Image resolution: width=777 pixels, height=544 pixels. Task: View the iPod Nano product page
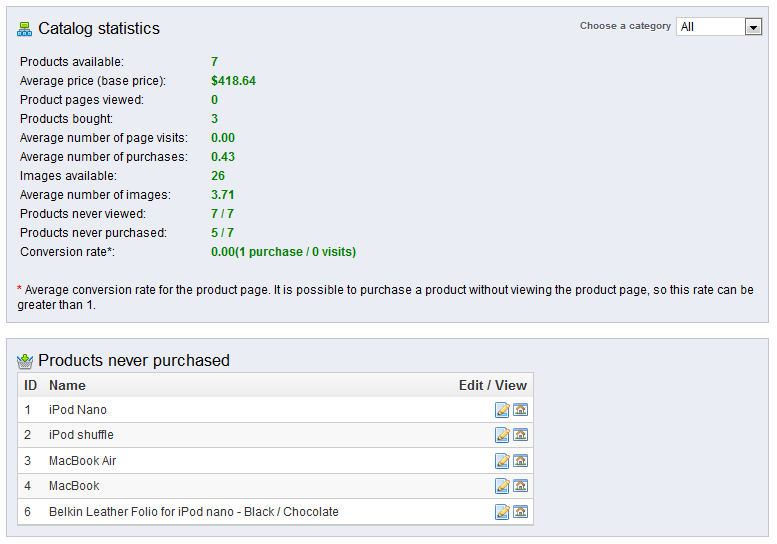tap(520, 410)
